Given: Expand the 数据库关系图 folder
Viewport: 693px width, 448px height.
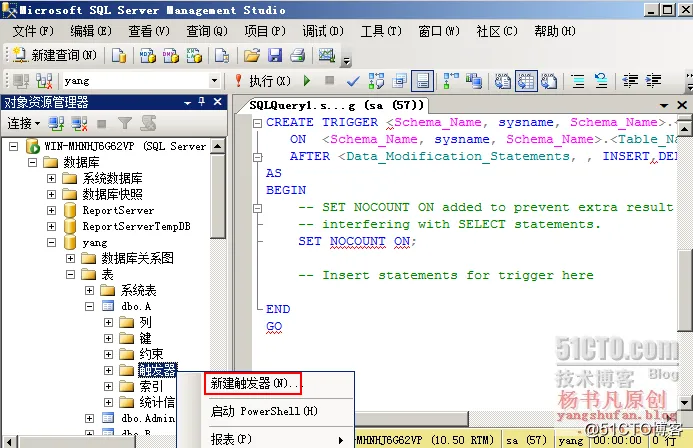Looking at the screenshot, I should (70, 258).
